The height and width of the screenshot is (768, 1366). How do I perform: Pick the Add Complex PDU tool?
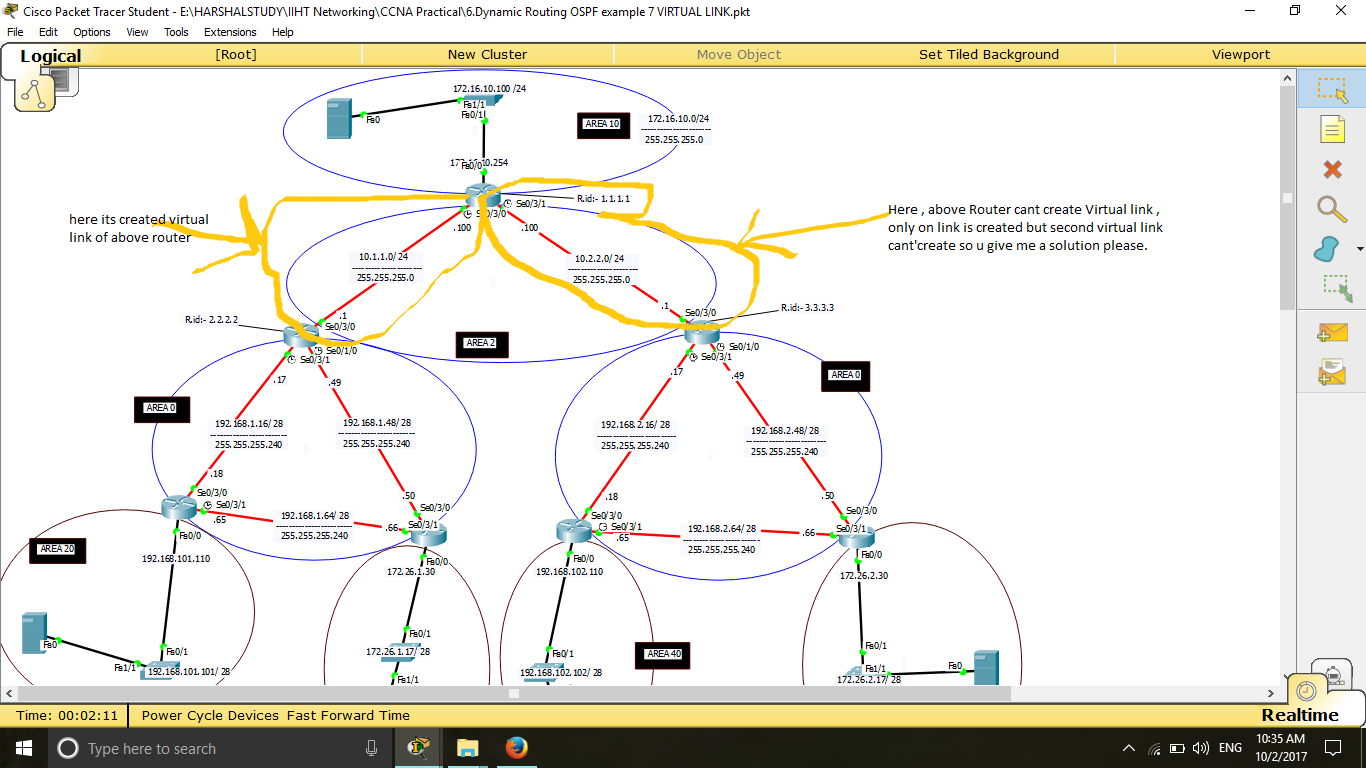tap(1332, 371)
